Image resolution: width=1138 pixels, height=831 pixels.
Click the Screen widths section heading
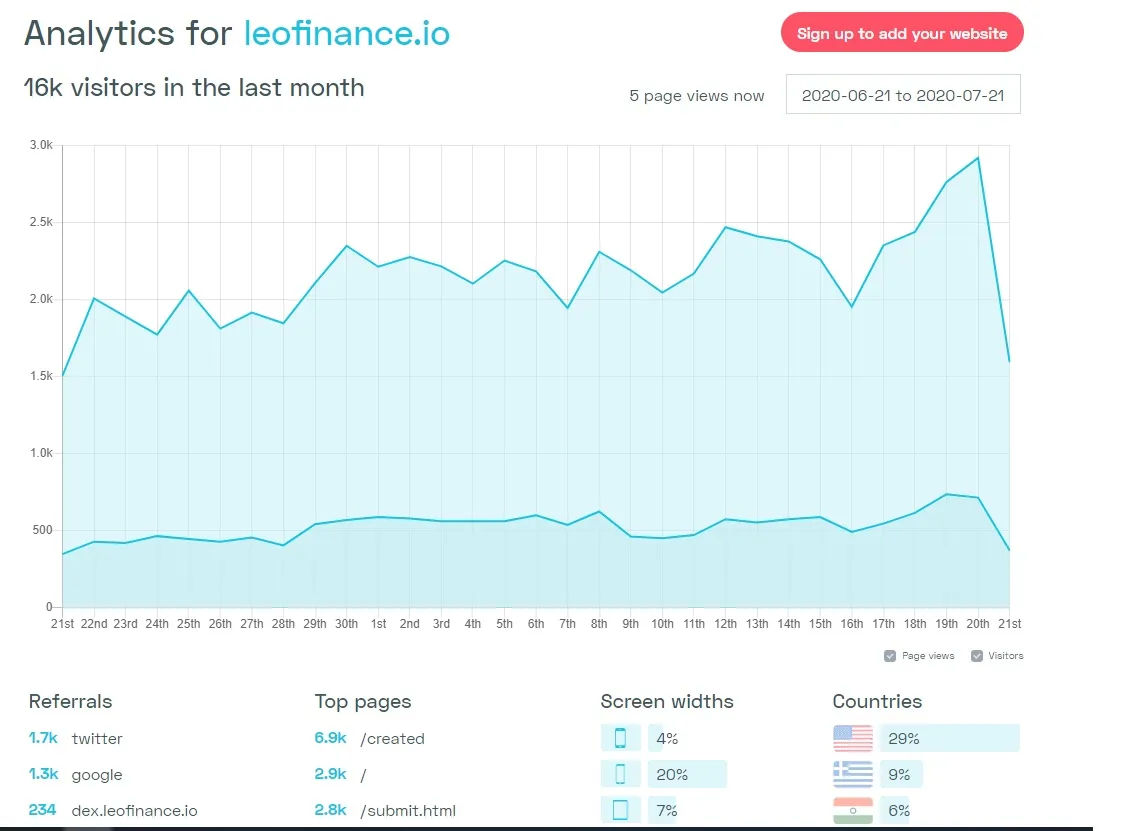click(667, 701)
